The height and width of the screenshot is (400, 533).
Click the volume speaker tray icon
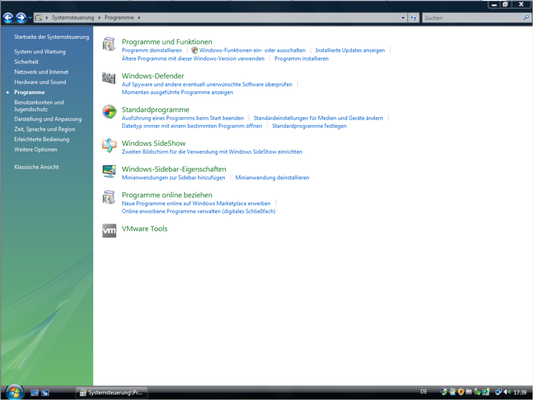pyautogui.click(x=508, y=392)
